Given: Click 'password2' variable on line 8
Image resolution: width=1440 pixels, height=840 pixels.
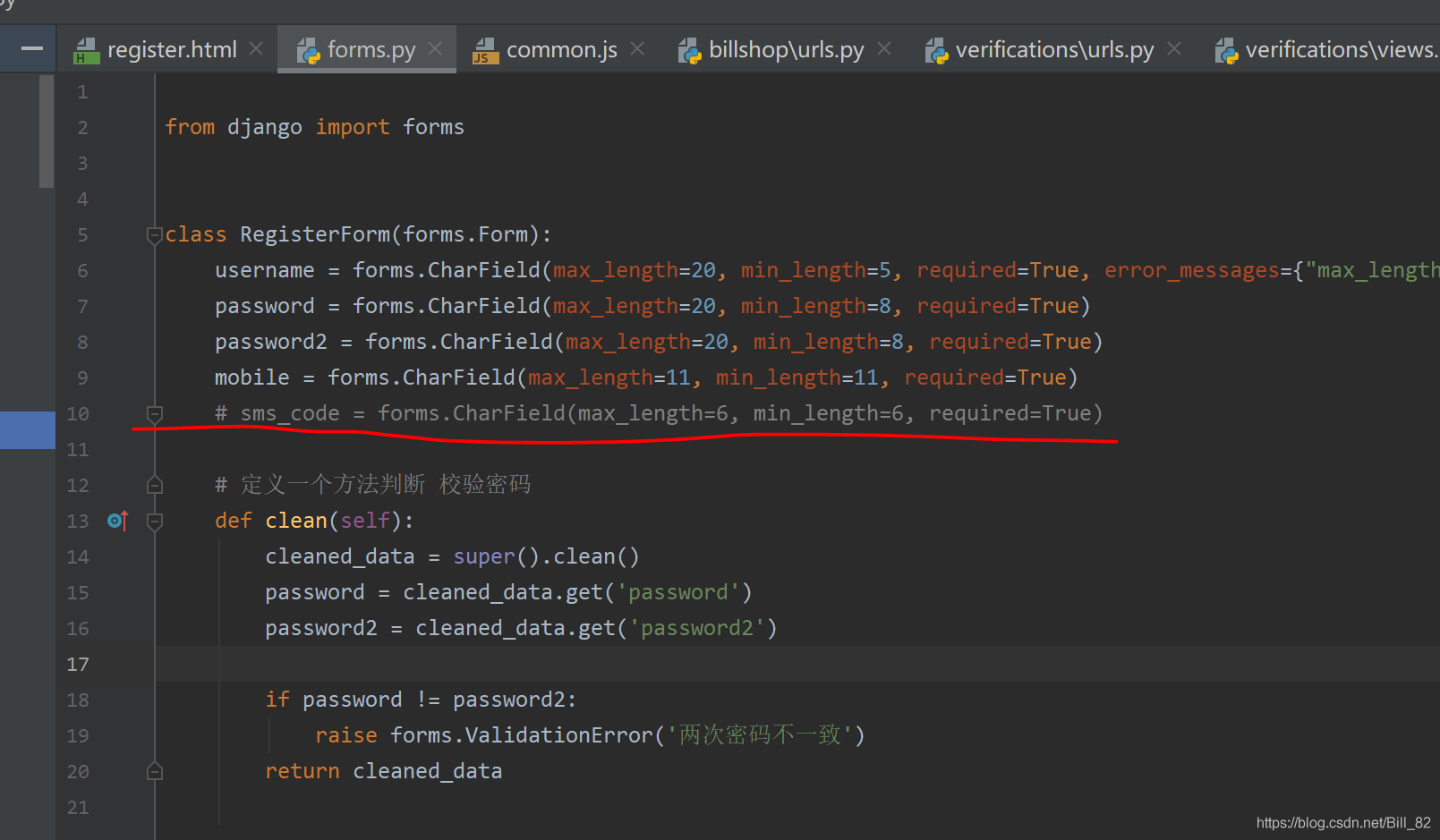Looking at the screenshot, I should (271, 342).
